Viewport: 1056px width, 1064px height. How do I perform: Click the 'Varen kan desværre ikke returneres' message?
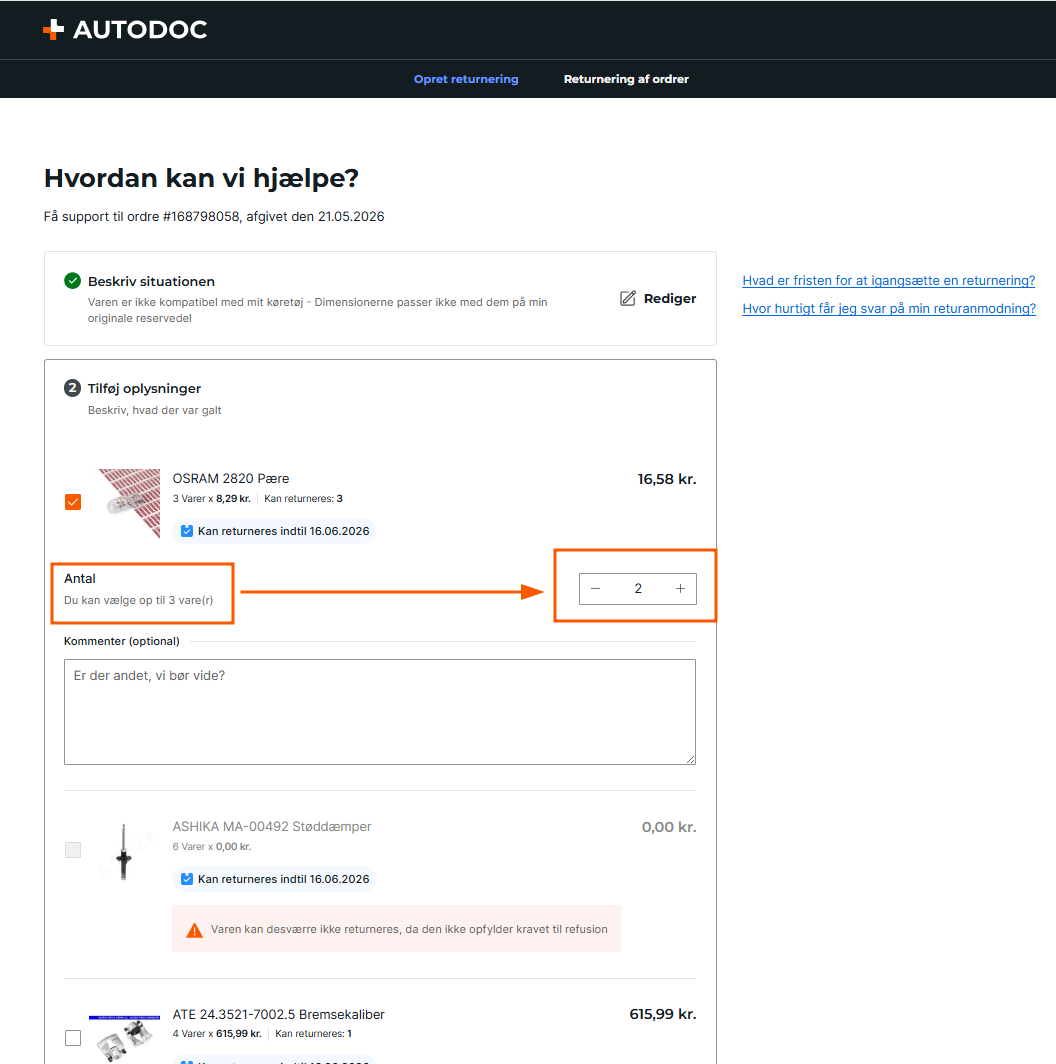pyautogui.click(x=409, y=929)
